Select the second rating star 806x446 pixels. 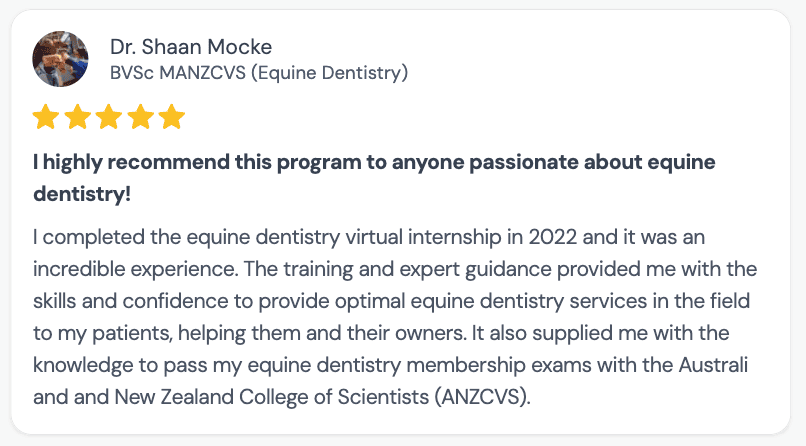(77, 118)
